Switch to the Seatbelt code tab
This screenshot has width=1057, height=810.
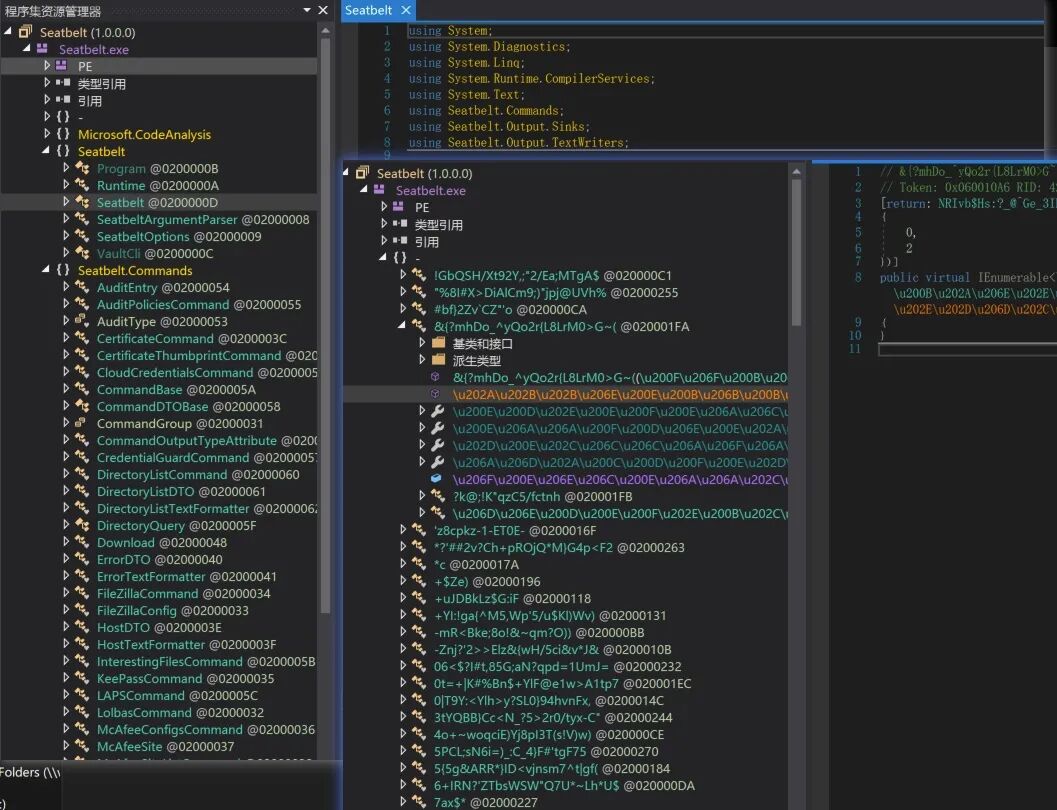[368, 10]
